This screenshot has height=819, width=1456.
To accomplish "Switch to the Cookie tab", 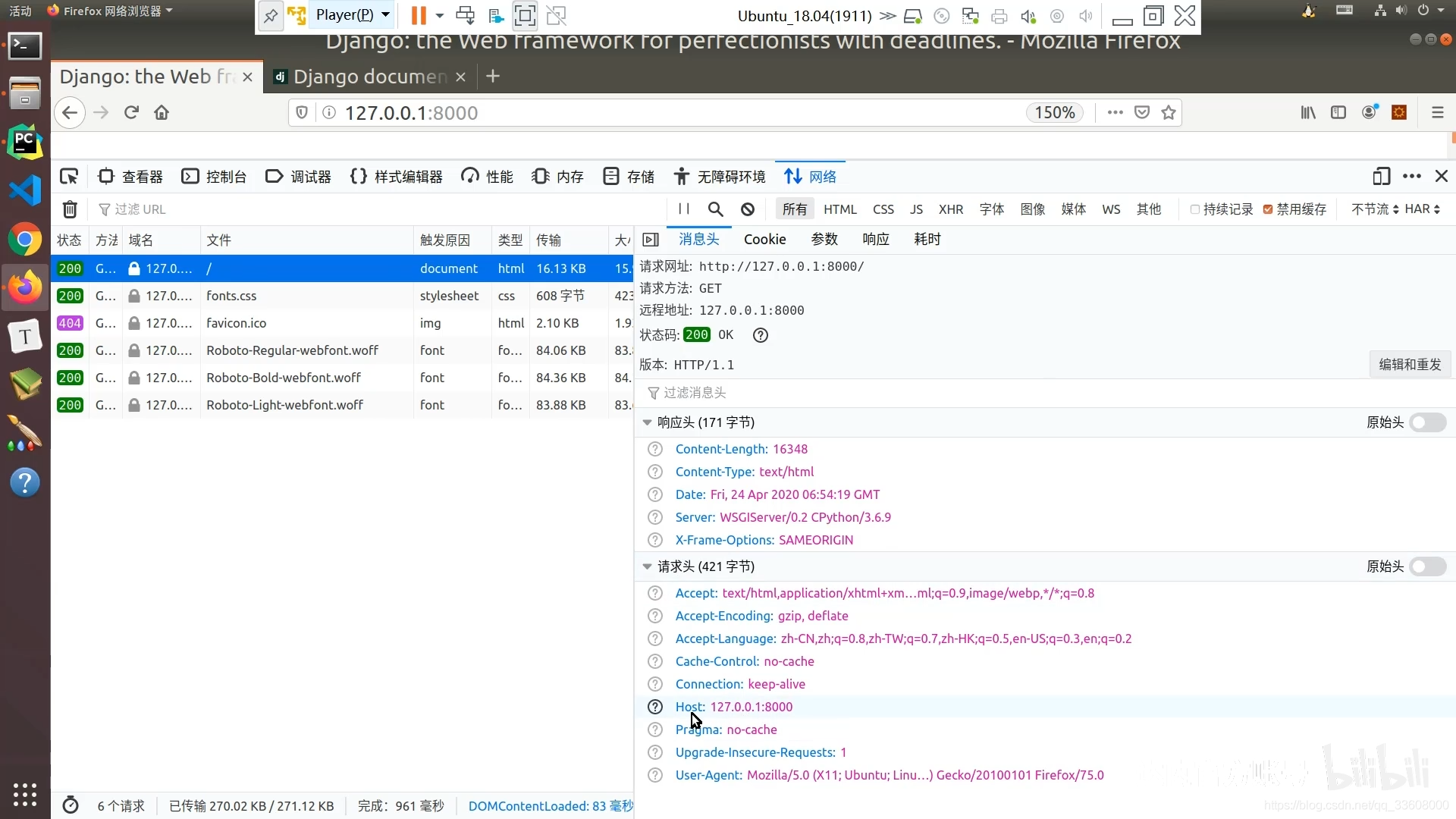I will click(x=764, y=240).
